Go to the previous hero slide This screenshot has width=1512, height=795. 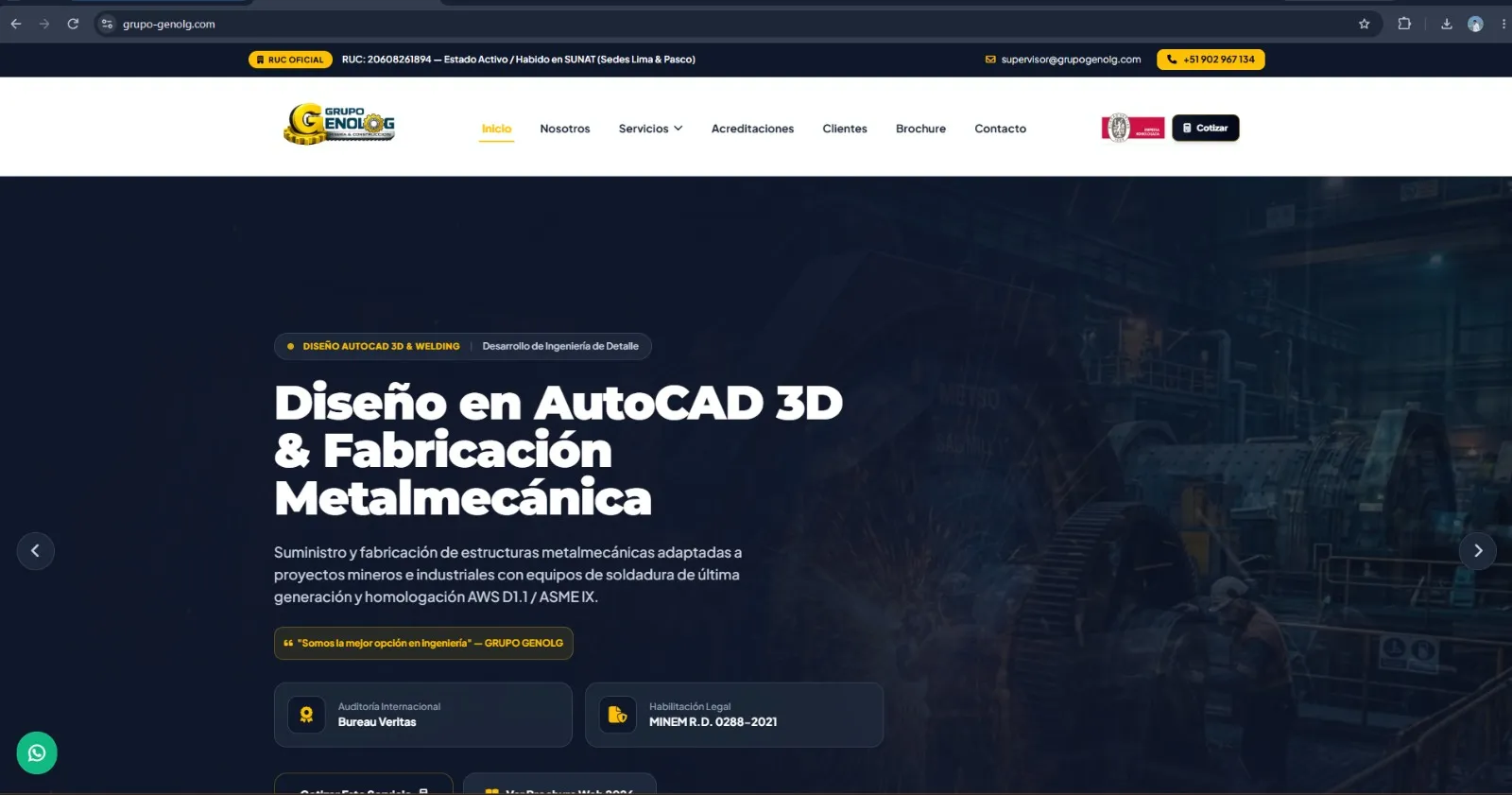click(x=35, y=550)
